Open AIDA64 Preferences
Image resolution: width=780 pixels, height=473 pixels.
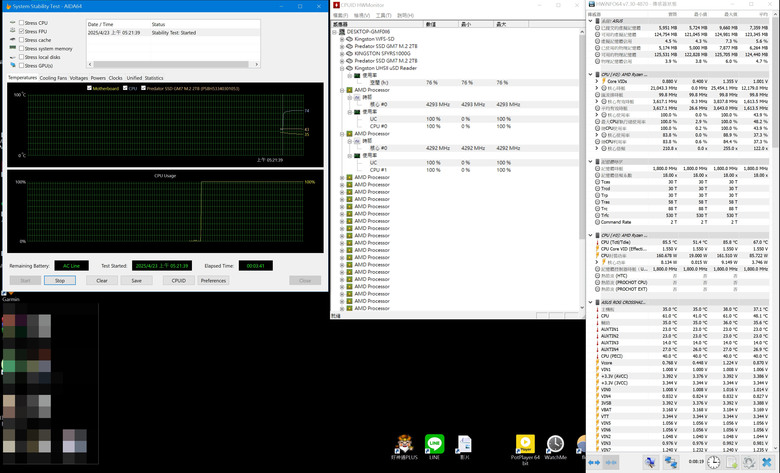pos(213,281)
